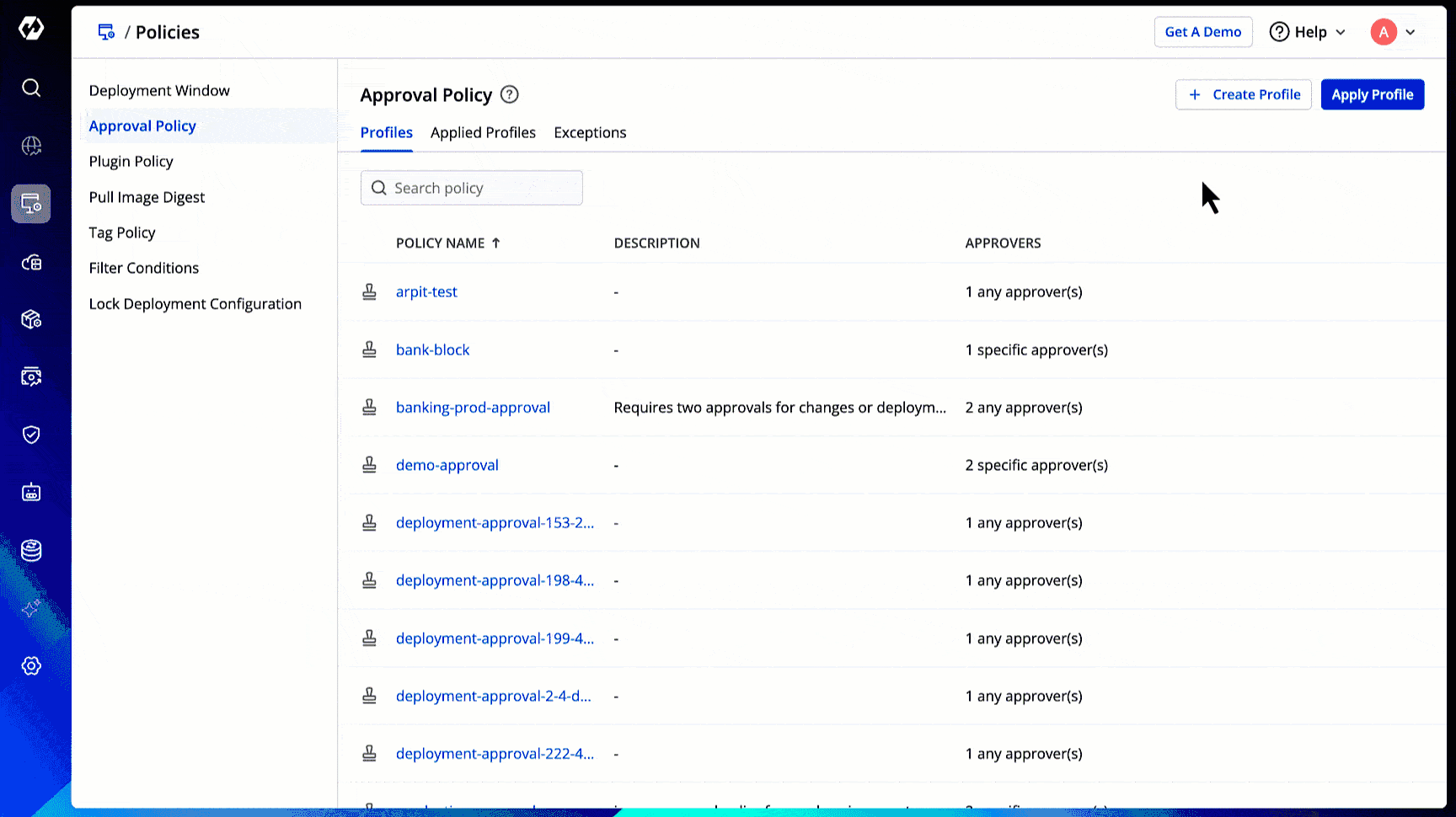Click the Approval Policy help question icon
1456x817 pixels.
click(510, 95)
